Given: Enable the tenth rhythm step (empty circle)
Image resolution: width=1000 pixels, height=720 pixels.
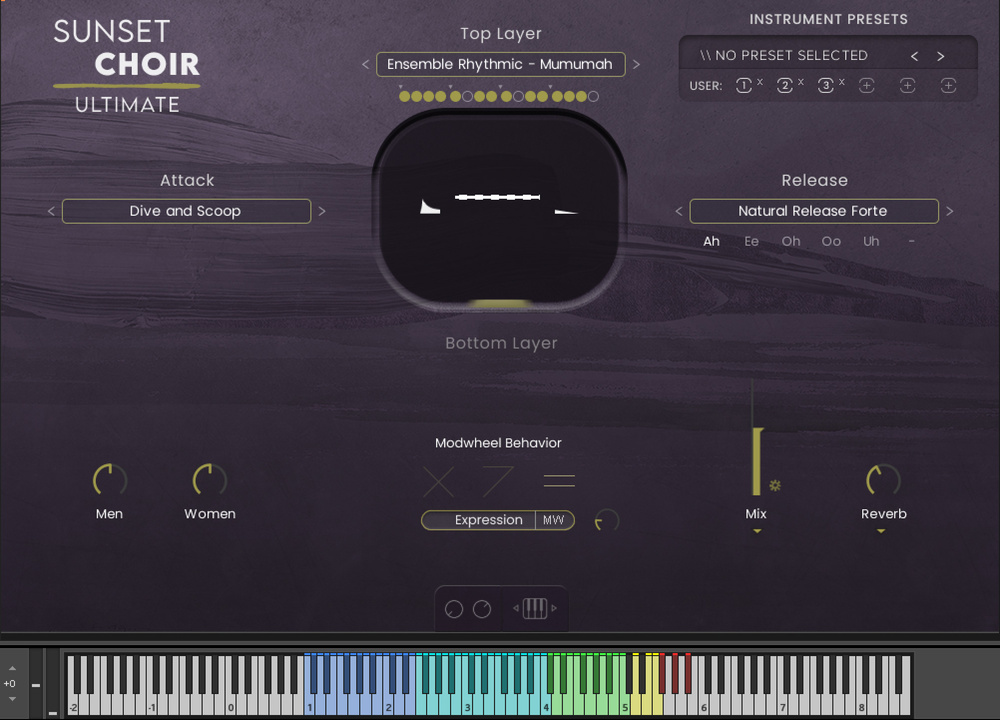Looking at the screenshot, I should click(518, 96).
